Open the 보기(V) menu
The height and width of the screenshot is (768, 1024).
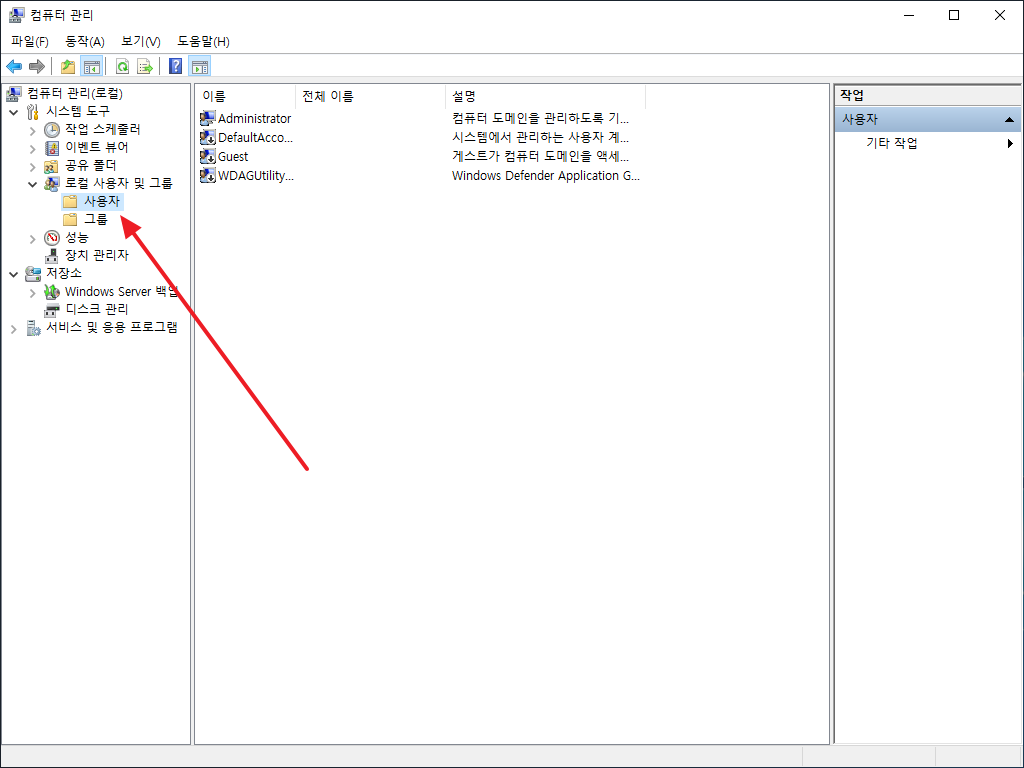pos(140,41)
